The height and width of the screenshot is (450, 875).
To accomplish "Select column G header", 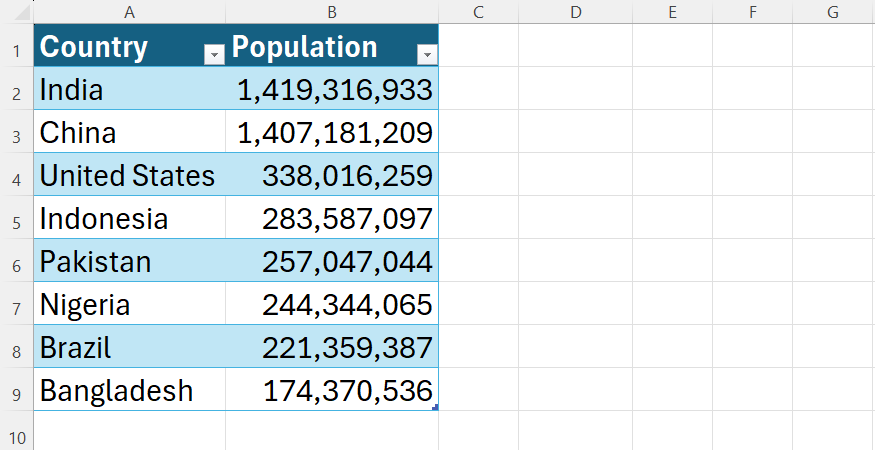I will tap(833, 12).
